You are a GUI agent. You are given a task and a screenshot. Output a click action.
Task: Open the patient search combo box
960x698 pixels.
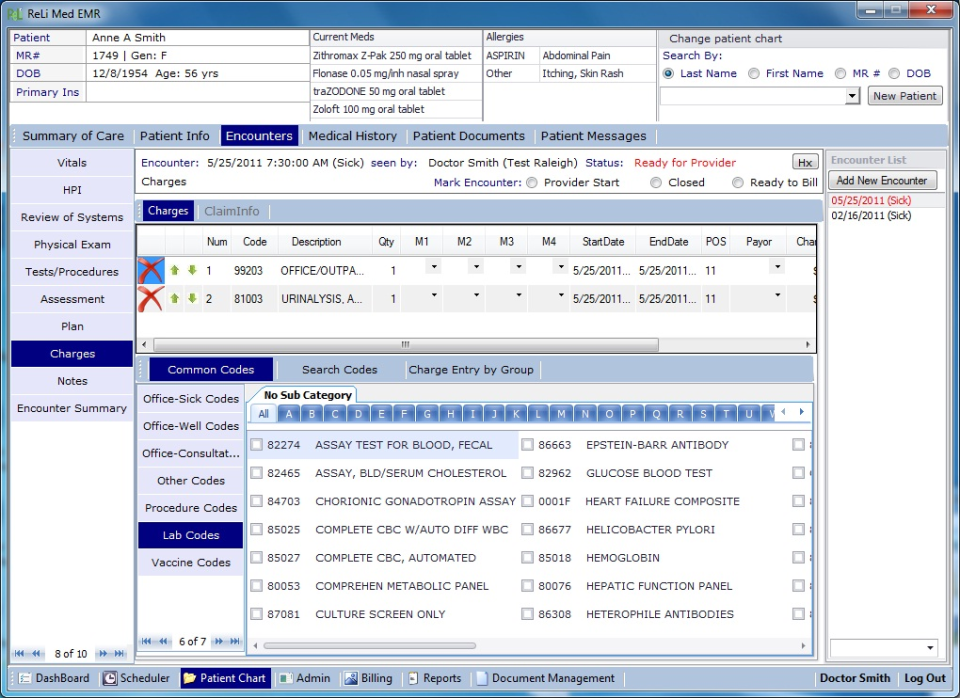click(852, 95)
